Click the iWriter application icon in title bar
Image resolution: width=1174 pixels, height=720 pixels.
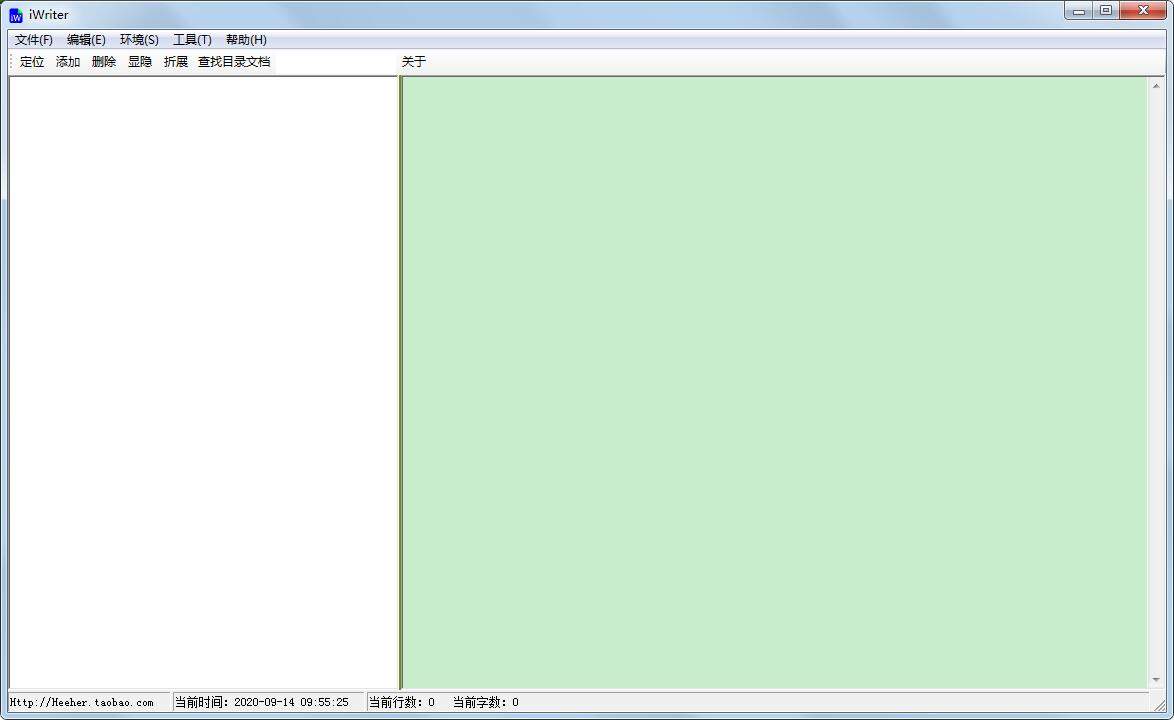[15, 14]
